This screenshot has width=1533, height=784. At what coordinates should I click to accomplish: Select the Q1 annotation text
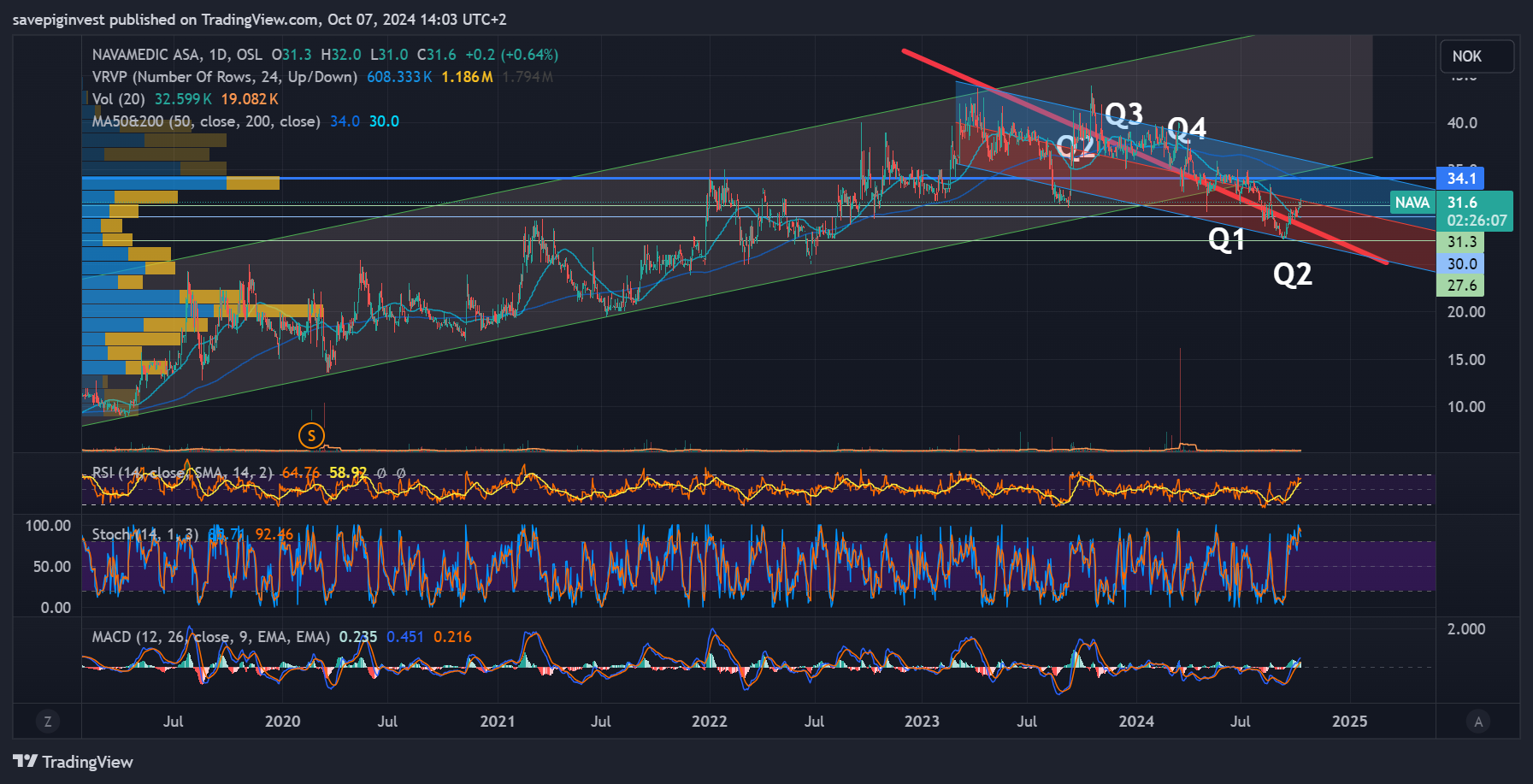click(x=1226, y=240)
